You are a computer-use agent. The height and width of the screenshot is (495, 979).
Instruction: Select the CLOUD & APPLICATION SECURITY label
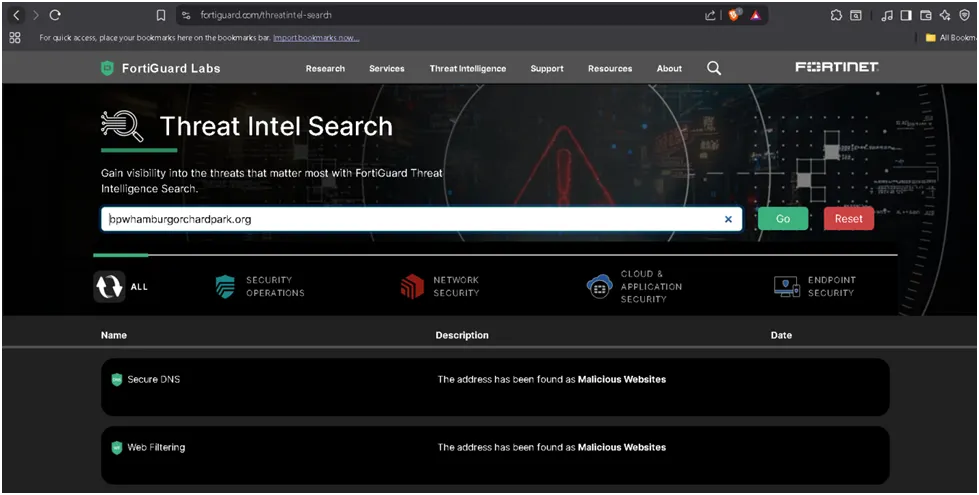(x=651, y=287)
